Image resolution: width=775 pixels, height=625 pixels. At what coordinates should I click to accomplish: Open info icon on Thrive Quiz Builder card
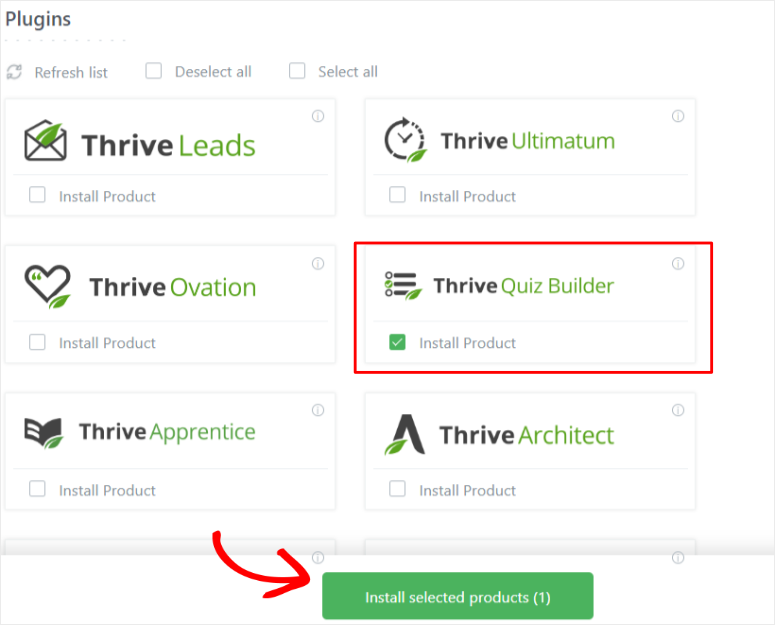click(x=678, y=263)
